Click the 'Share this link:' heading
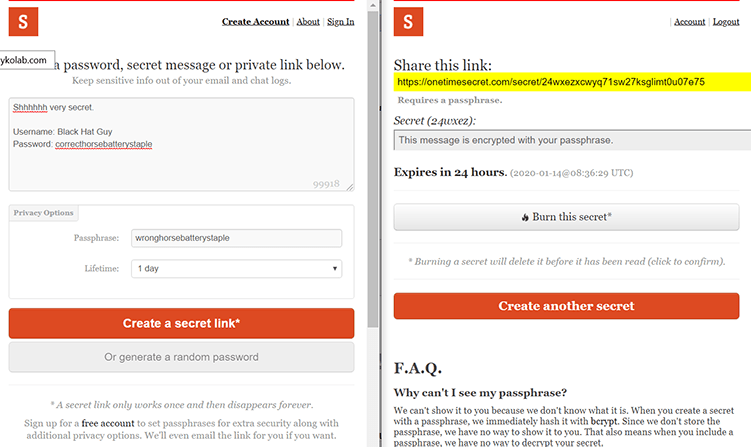751x447 pixels. (x=443, y=65)
